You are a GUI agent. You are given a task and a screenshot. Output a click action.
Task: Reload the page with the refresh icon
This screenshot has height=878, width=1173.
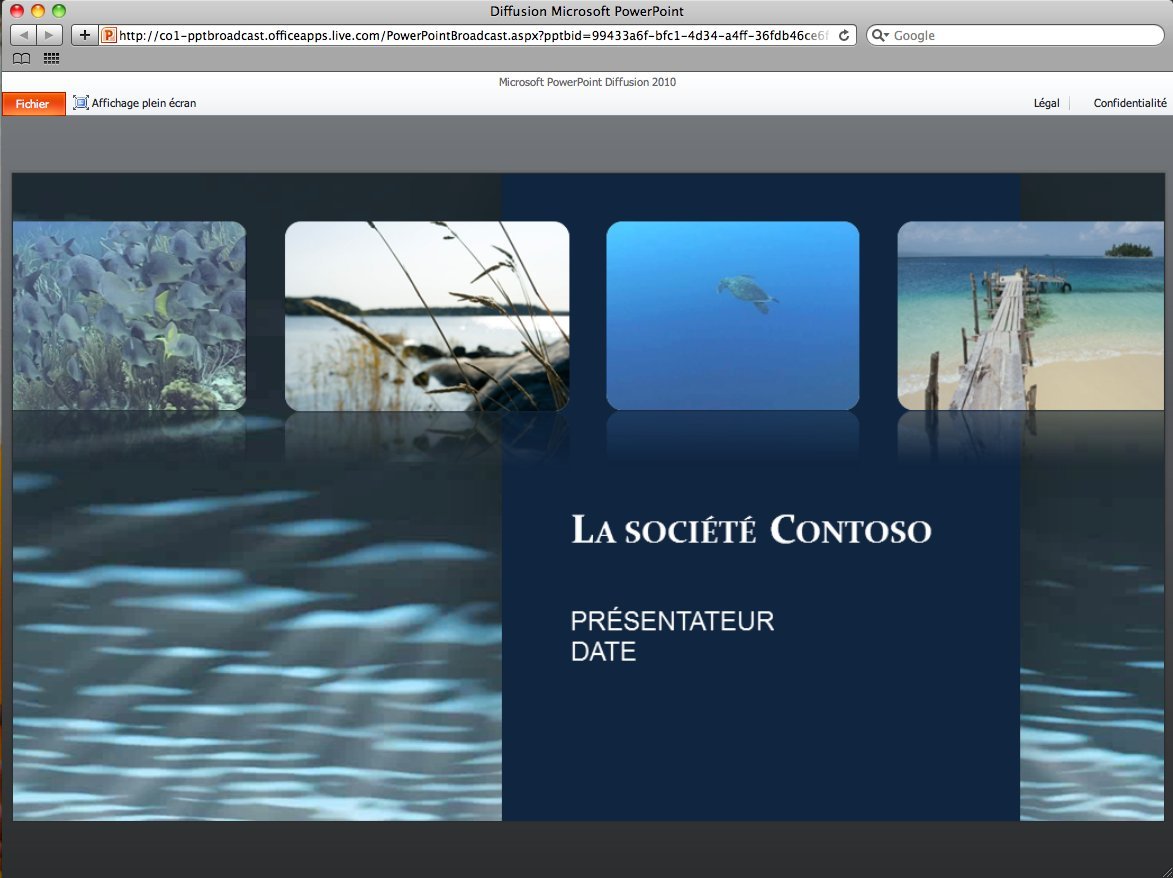[x=844, y=35]
